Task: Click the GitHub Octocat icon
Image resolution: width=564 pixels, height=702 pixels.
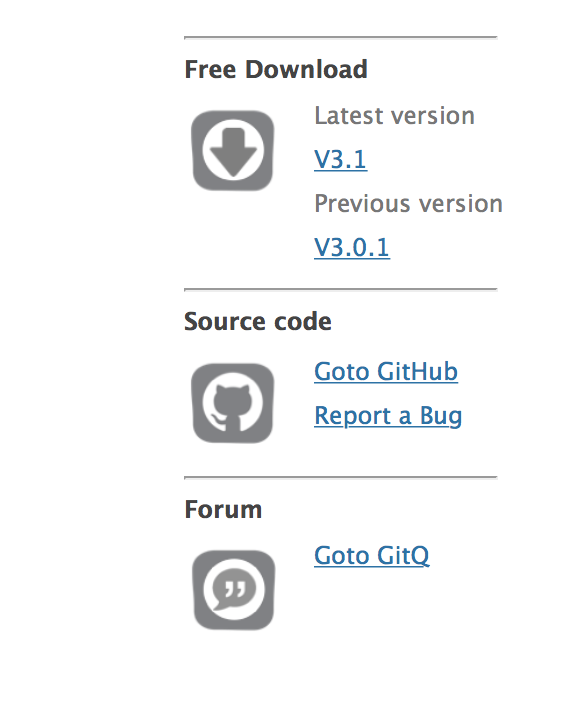Action: (233, 403)
